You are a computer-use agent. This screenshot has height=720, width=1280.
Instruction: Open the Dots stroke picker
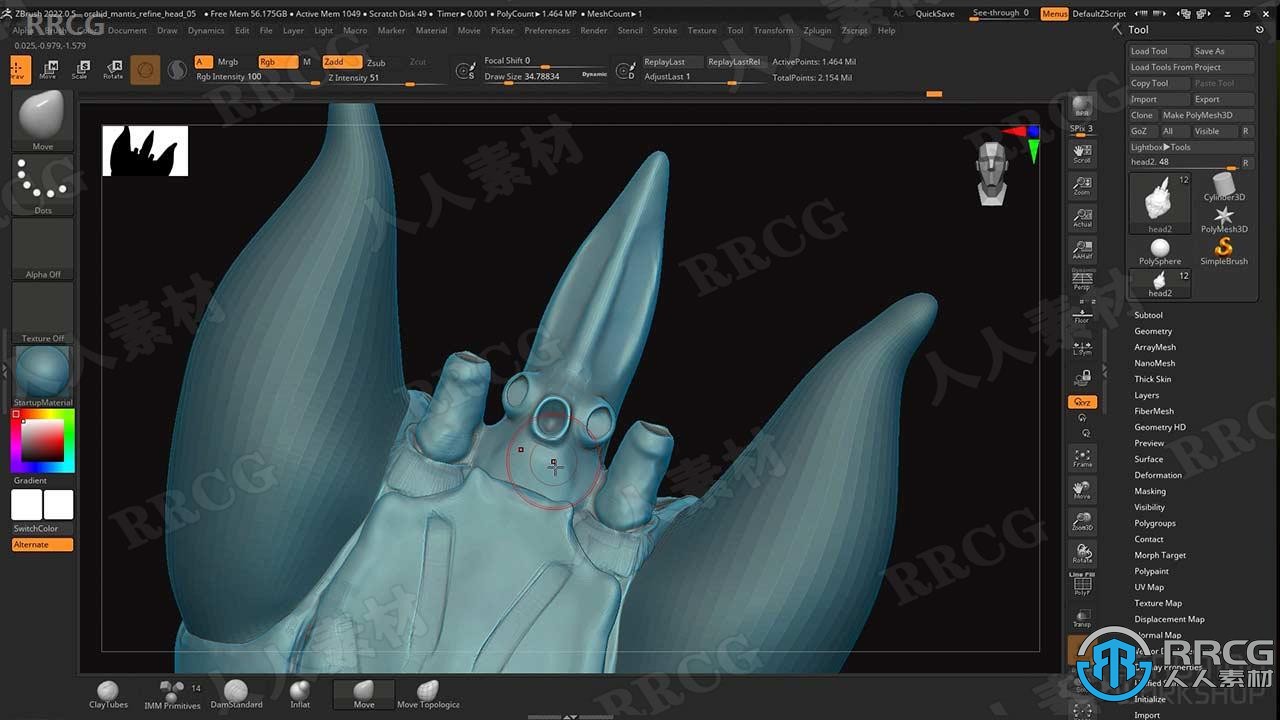[x=43, y=185]
